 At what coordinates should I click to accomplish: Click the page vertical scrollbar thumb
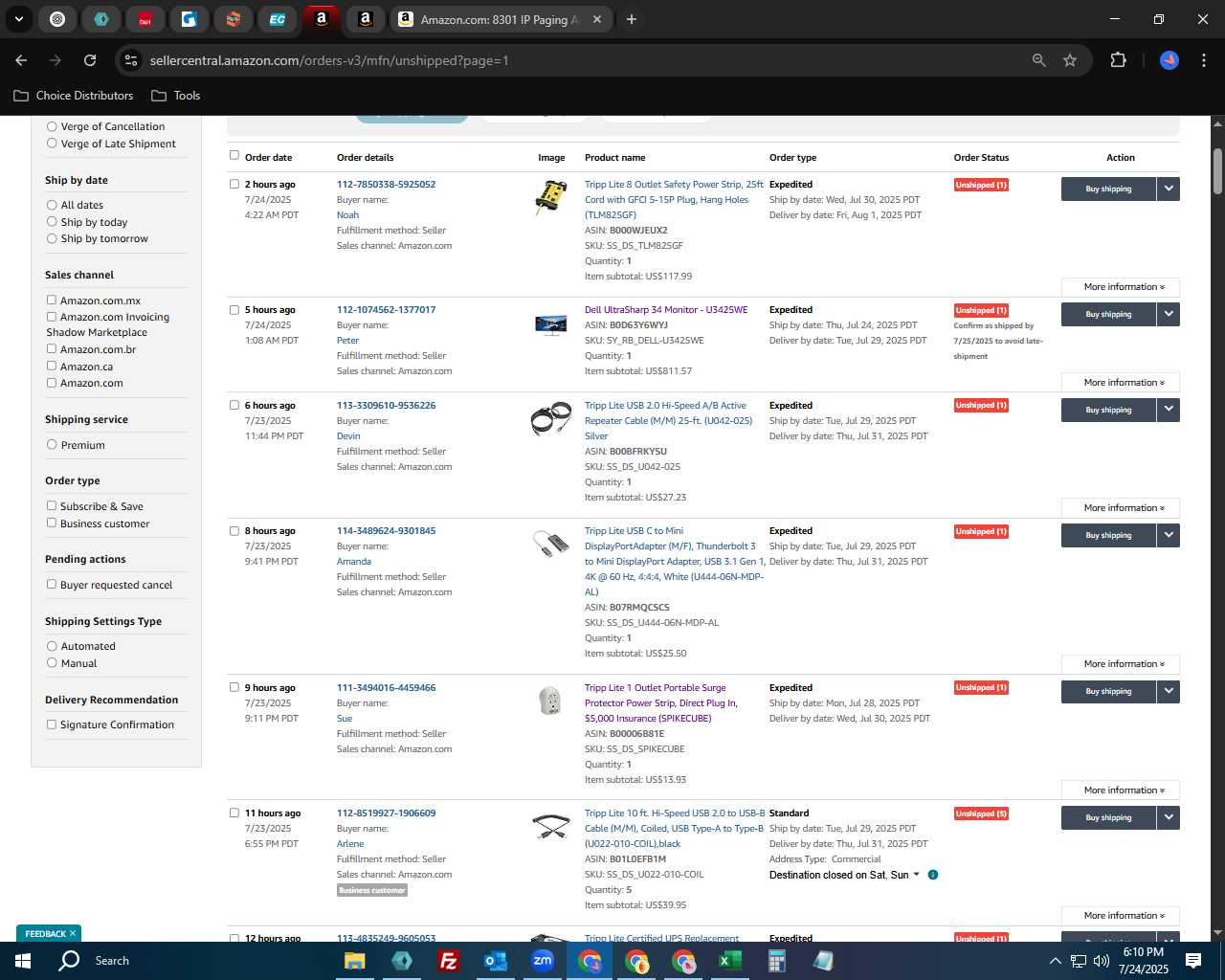[1217, 170]
